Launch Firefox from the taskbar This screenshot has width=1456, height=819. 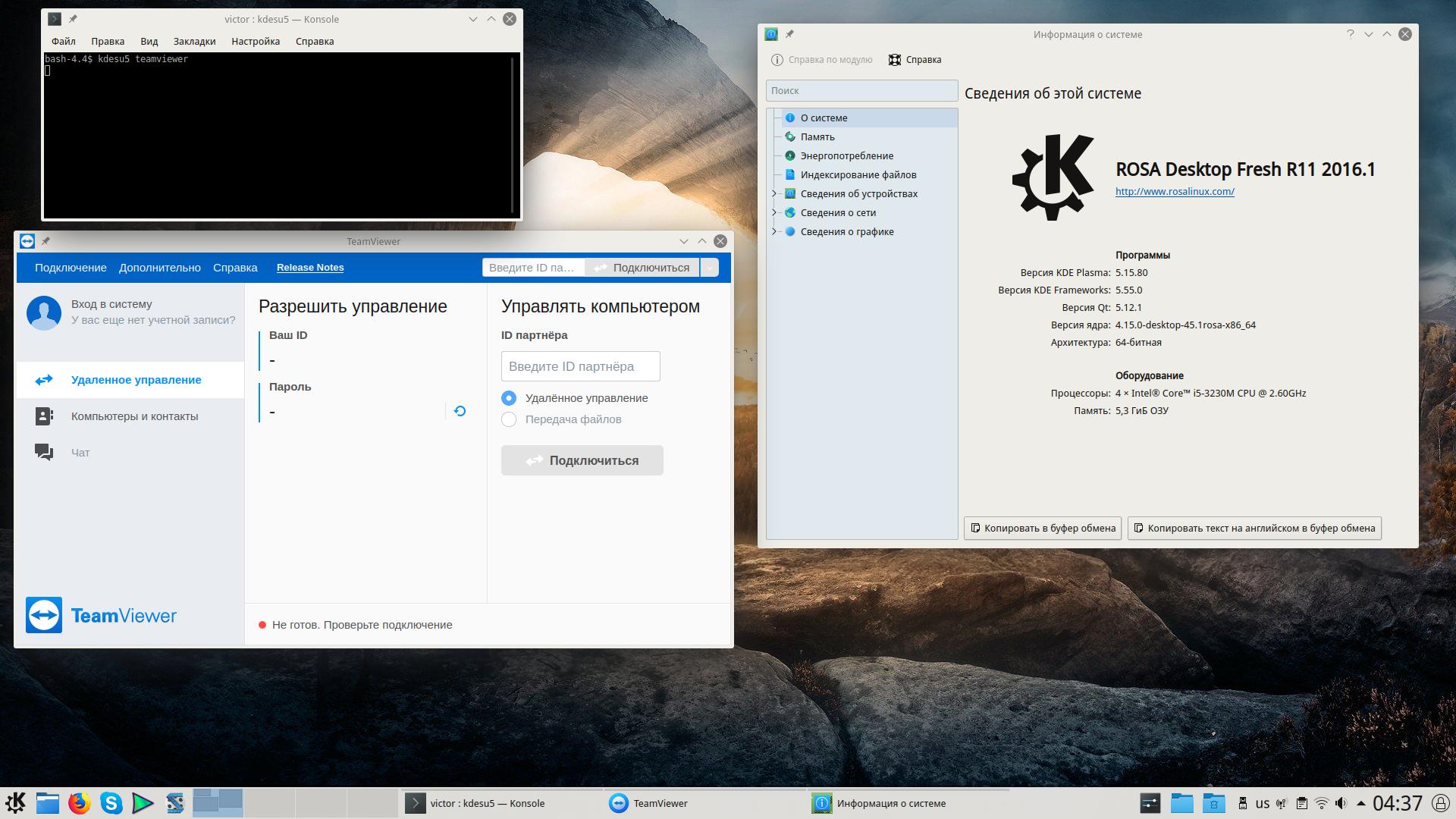click(79, 803)
